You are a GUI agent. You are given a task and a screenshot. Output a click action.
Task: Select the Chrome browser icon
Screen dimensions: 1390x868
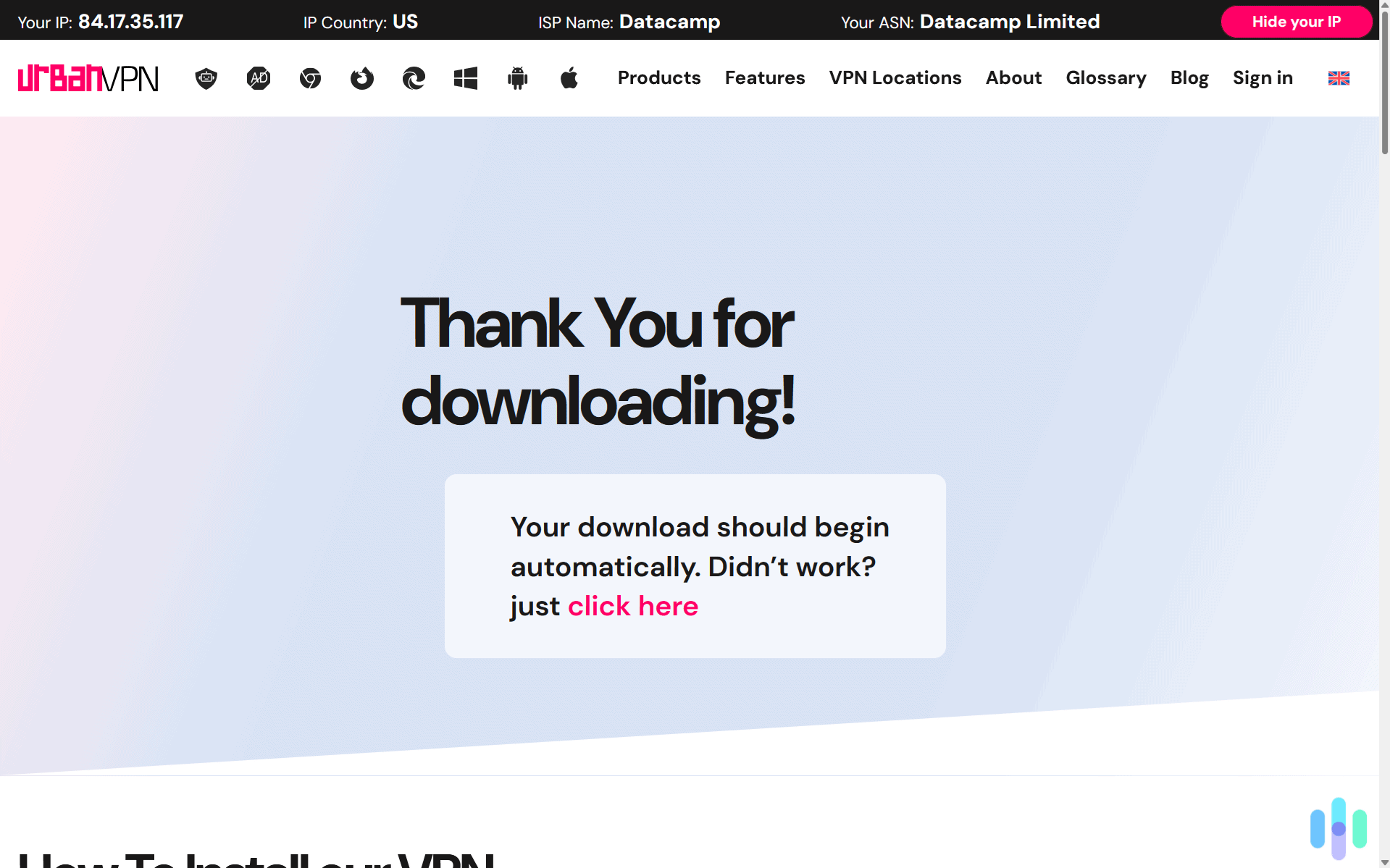point(310,78)
